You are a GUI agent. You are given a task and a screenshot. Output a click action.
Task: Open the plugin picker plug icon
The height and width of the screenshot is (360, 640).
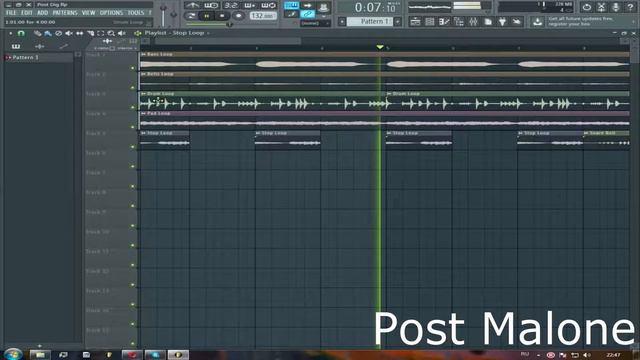tap(502, 22)
